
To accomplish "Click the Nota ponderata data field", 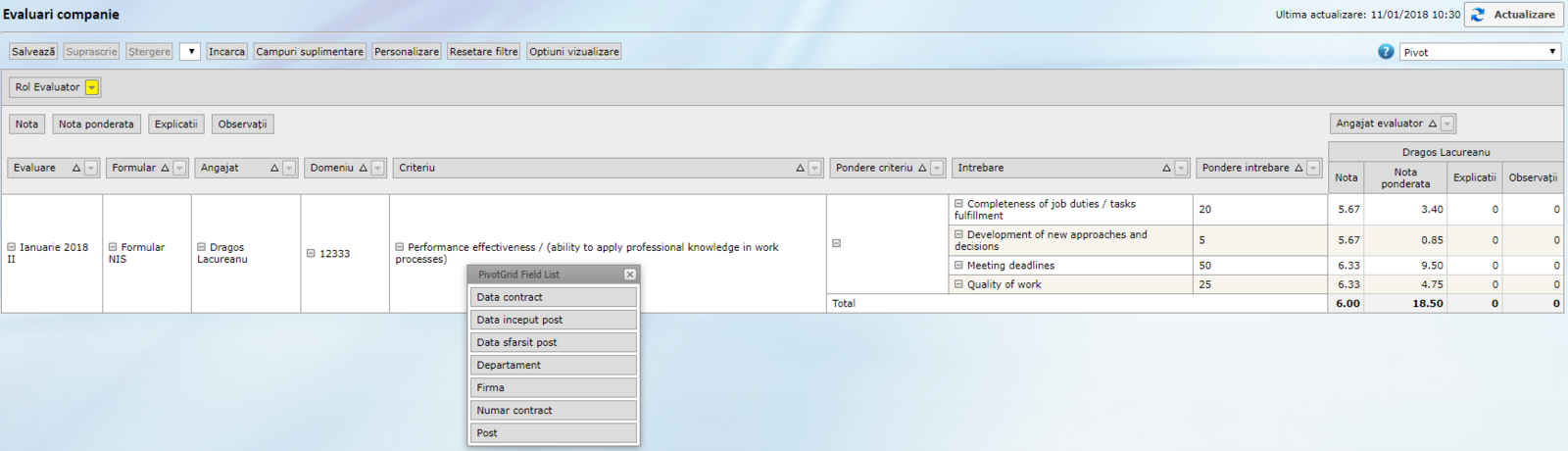I will tap(96, 125).
